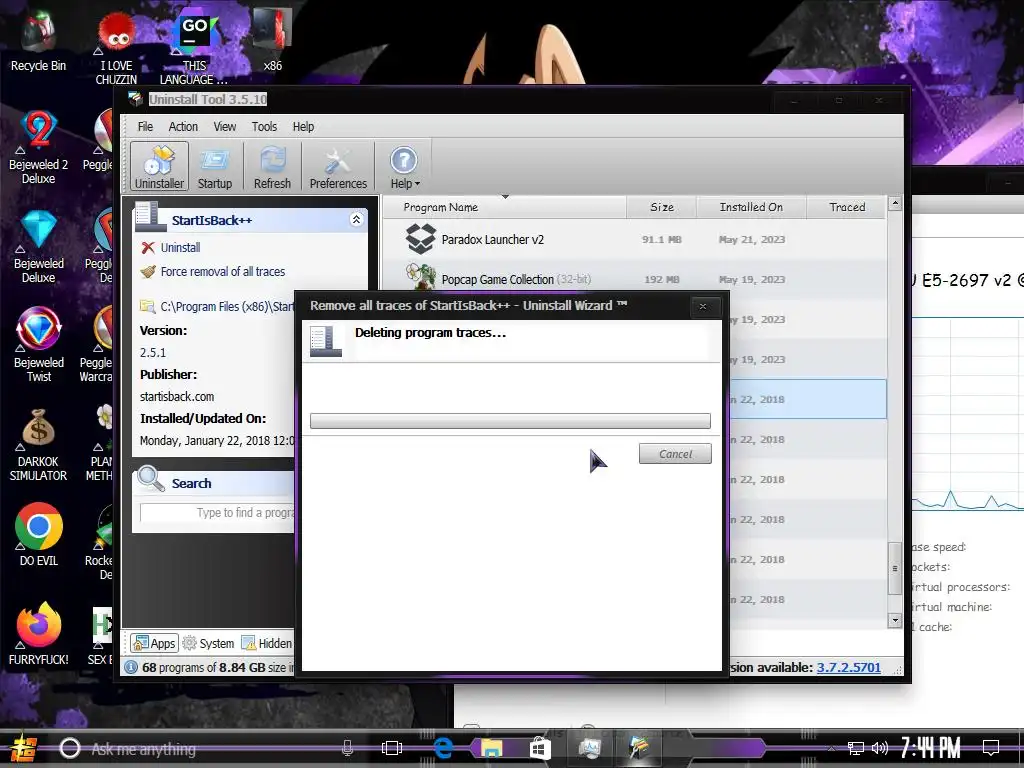Switch to the System tab
This screenshot has width=1024, height=768.
coord(208,643)
